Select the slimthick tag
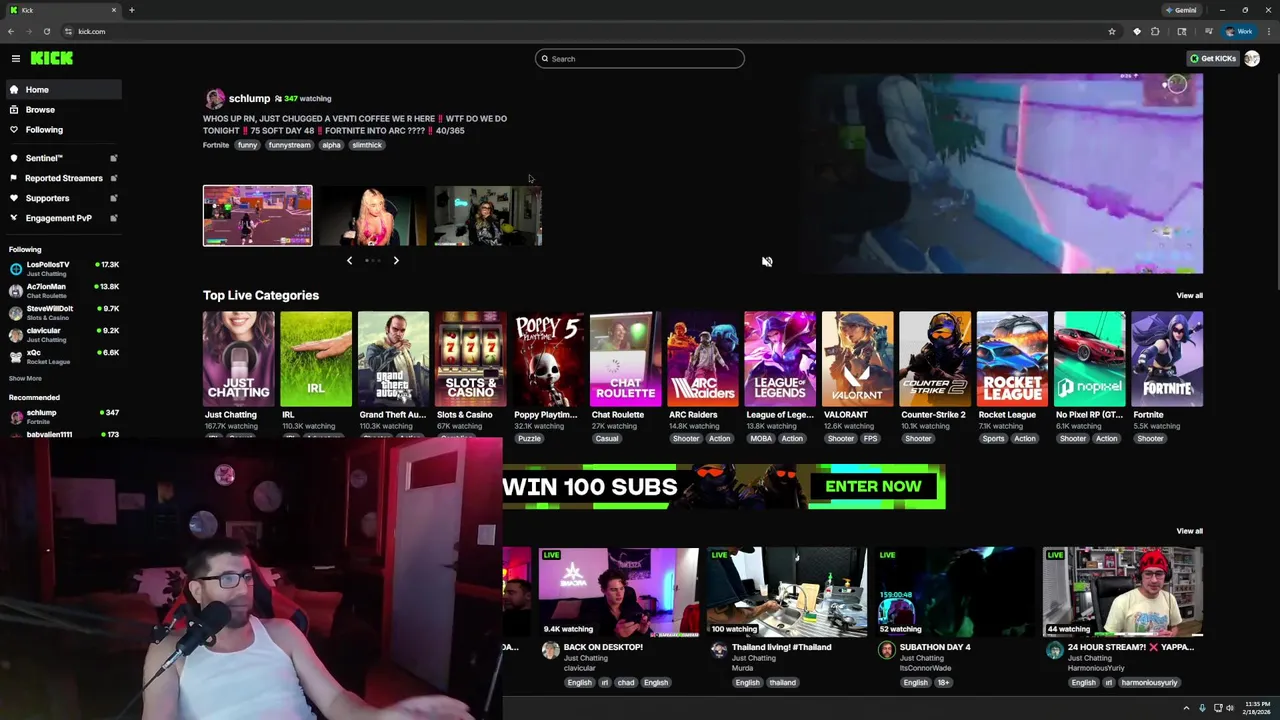The width and height of the screenshot is (1280, 720). point(367,145)
